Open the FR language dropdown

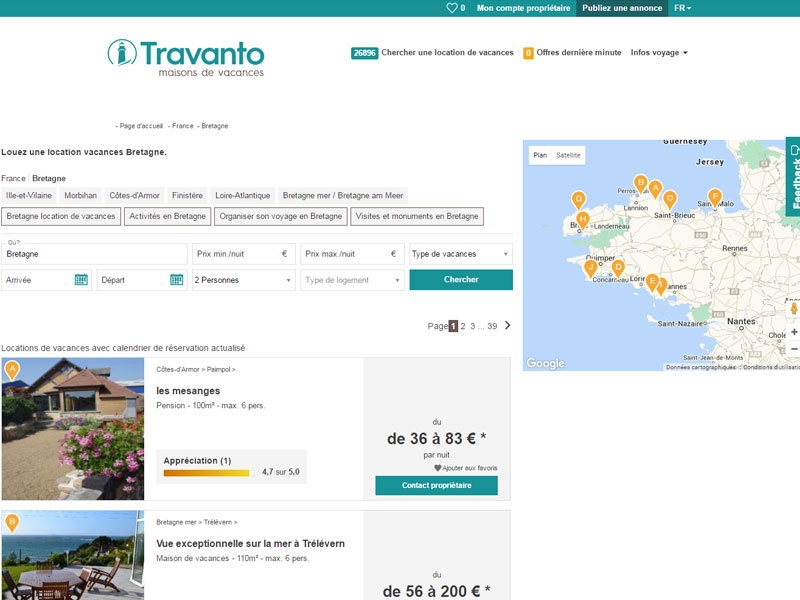click(682, 8)
